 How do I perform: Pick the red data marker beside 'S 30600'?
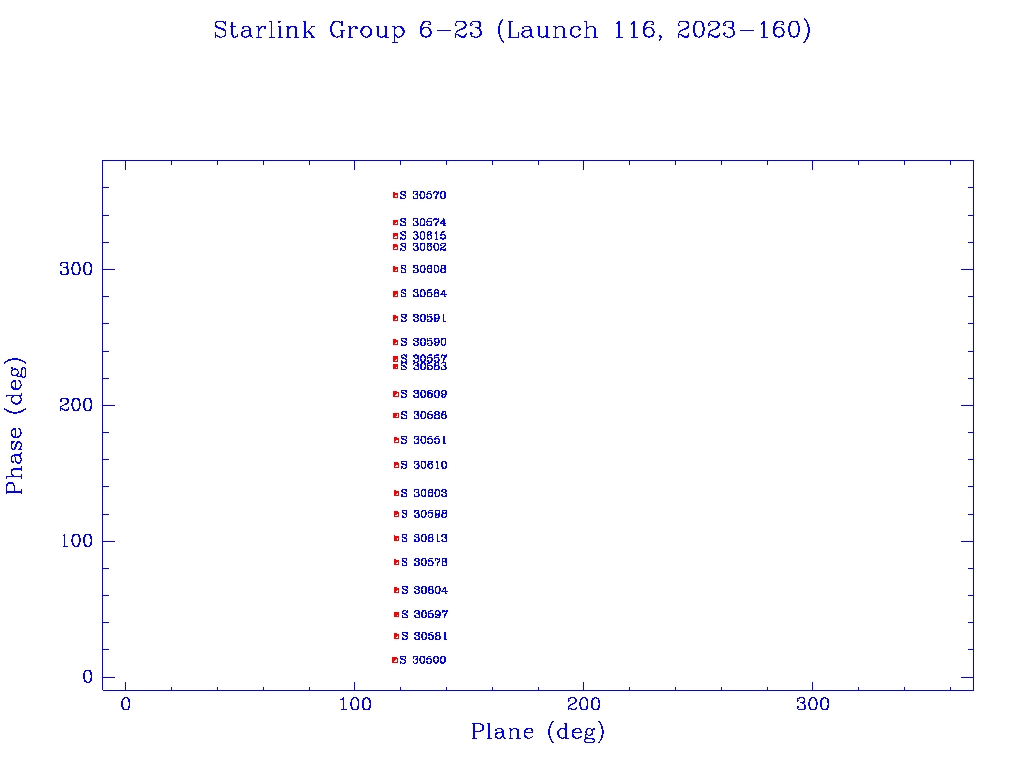point(394,660)
